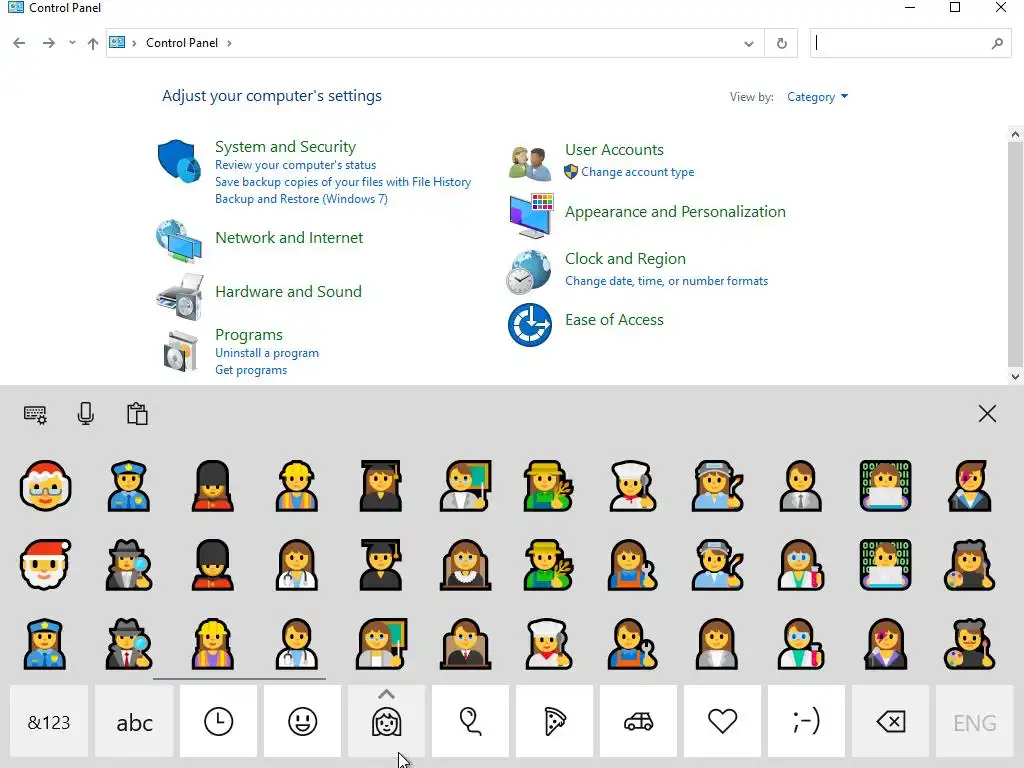Switch keyboard to abc letters layout

[x=135, y=722]
